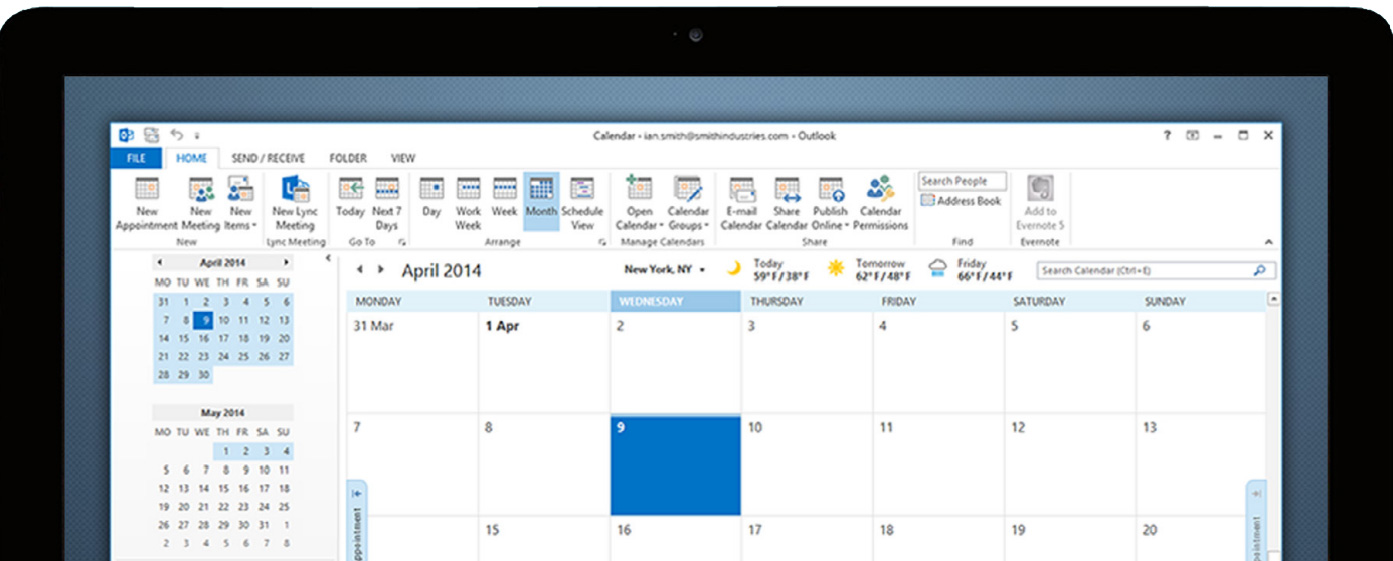The height and width of the screenshot is (561, 1393).
Task: Select the 1 Apr day cell
Action: [x=544, y=362]
